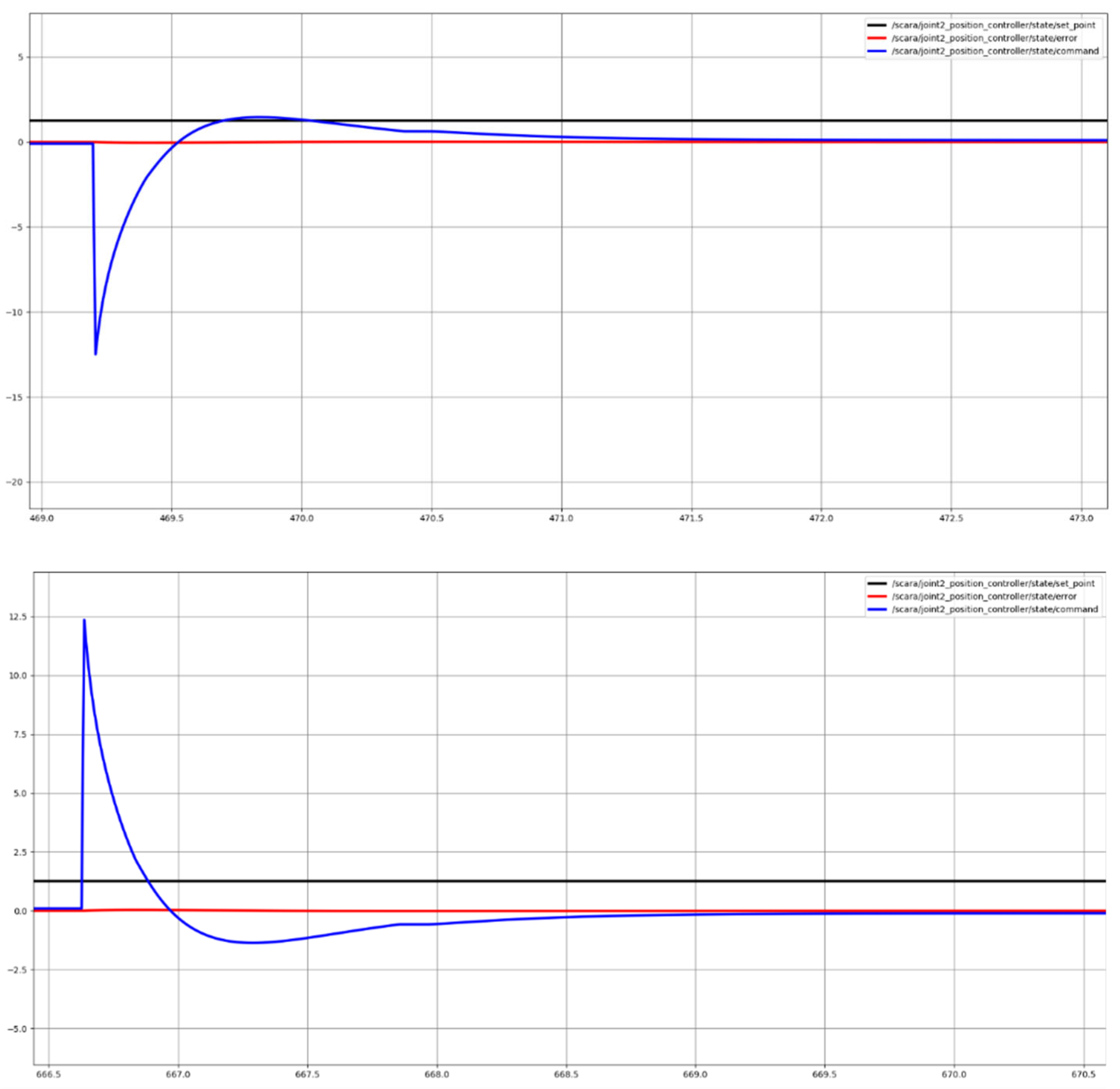Click the −15 y-axis tick label
Image resolution: width=1120 pixels, height=1089 pixels.
point(14,397)
